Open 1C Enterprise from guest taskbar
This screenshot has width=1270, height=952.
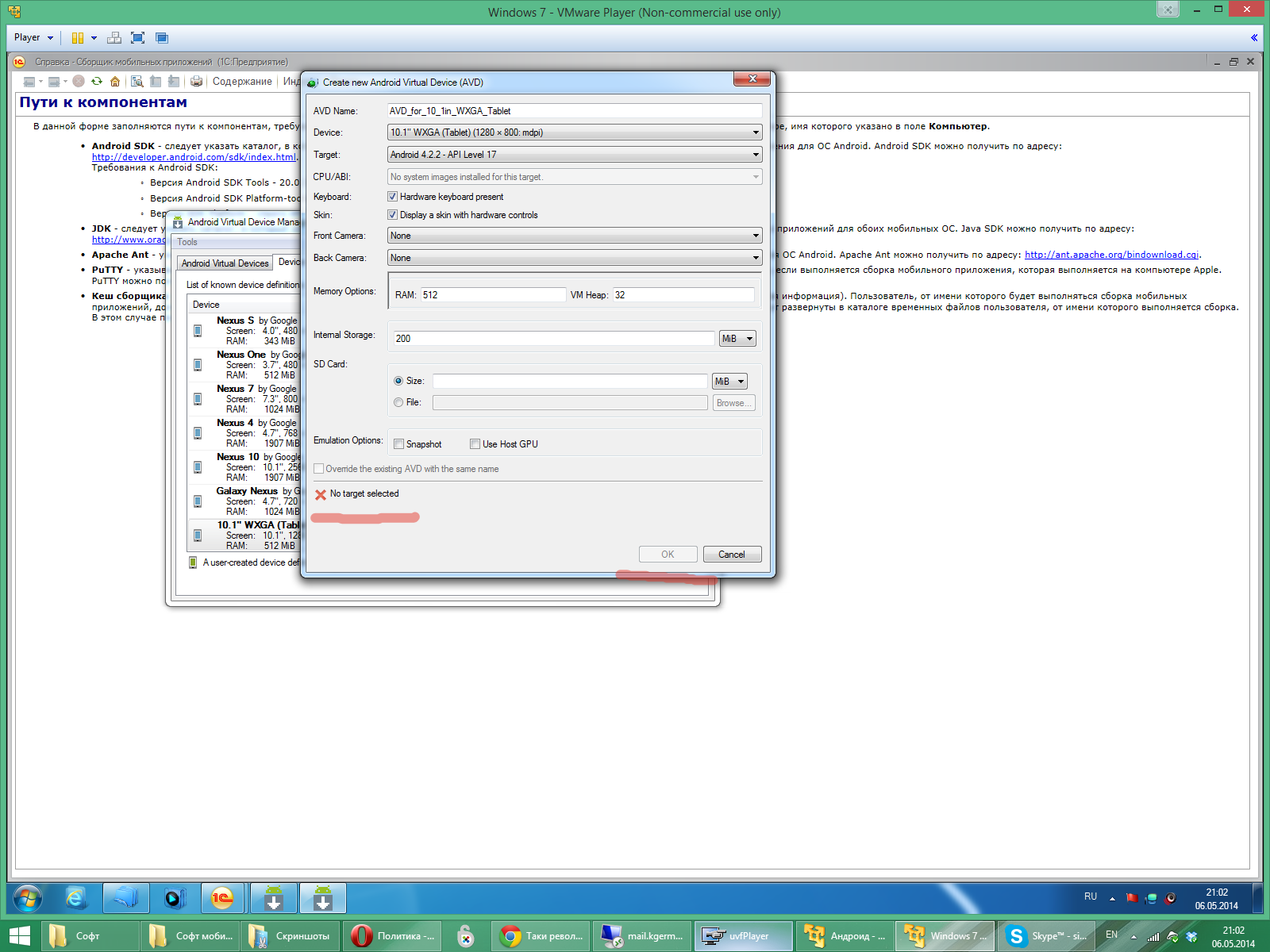[x=221, y=898]
